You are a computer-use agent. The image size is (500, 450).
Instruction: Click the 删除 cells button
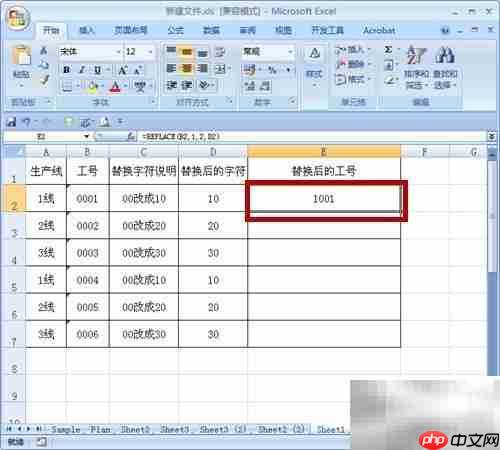coord(353,64)
